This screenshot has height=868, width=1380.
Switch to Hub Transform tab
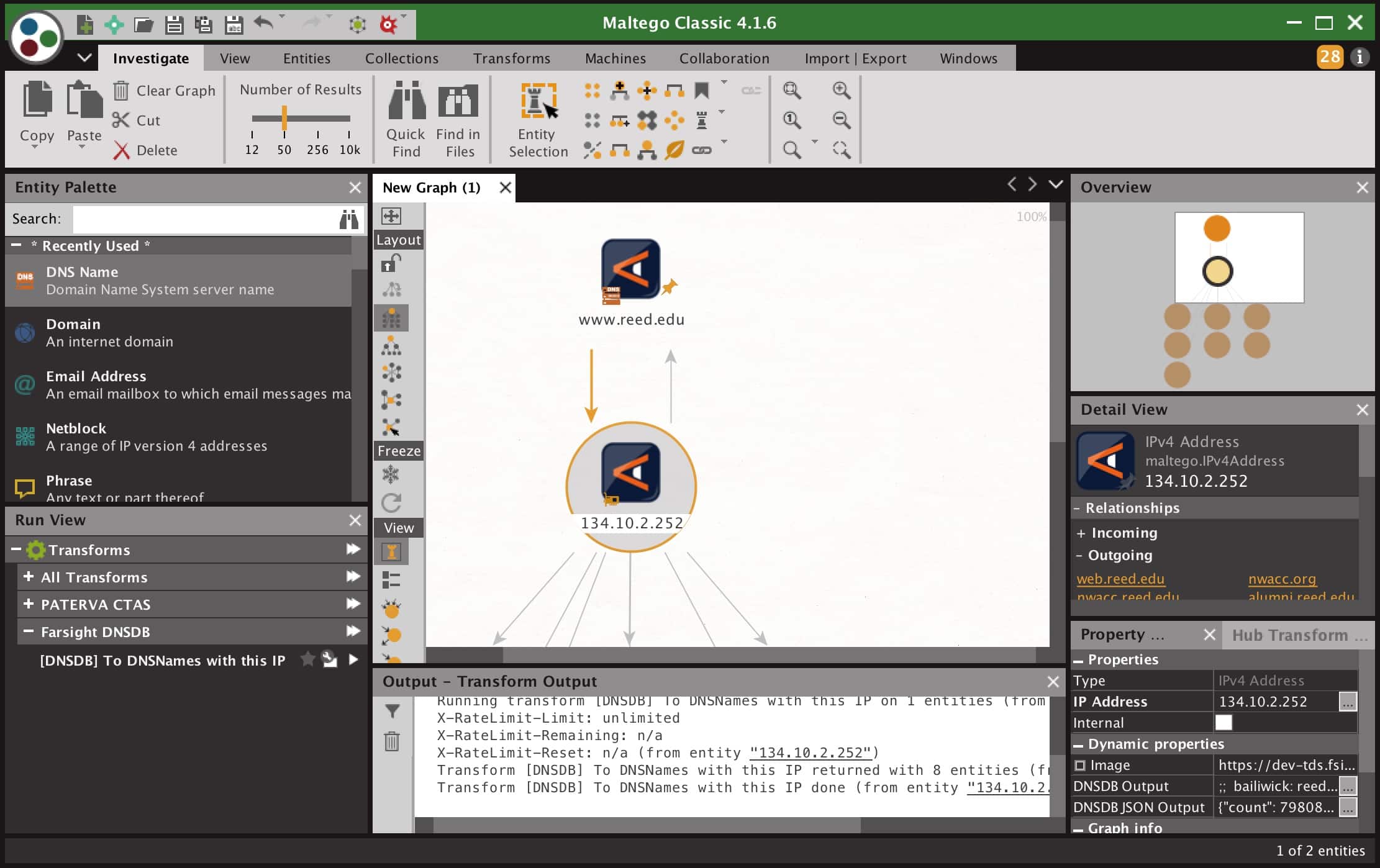[x=1299, y=635]
